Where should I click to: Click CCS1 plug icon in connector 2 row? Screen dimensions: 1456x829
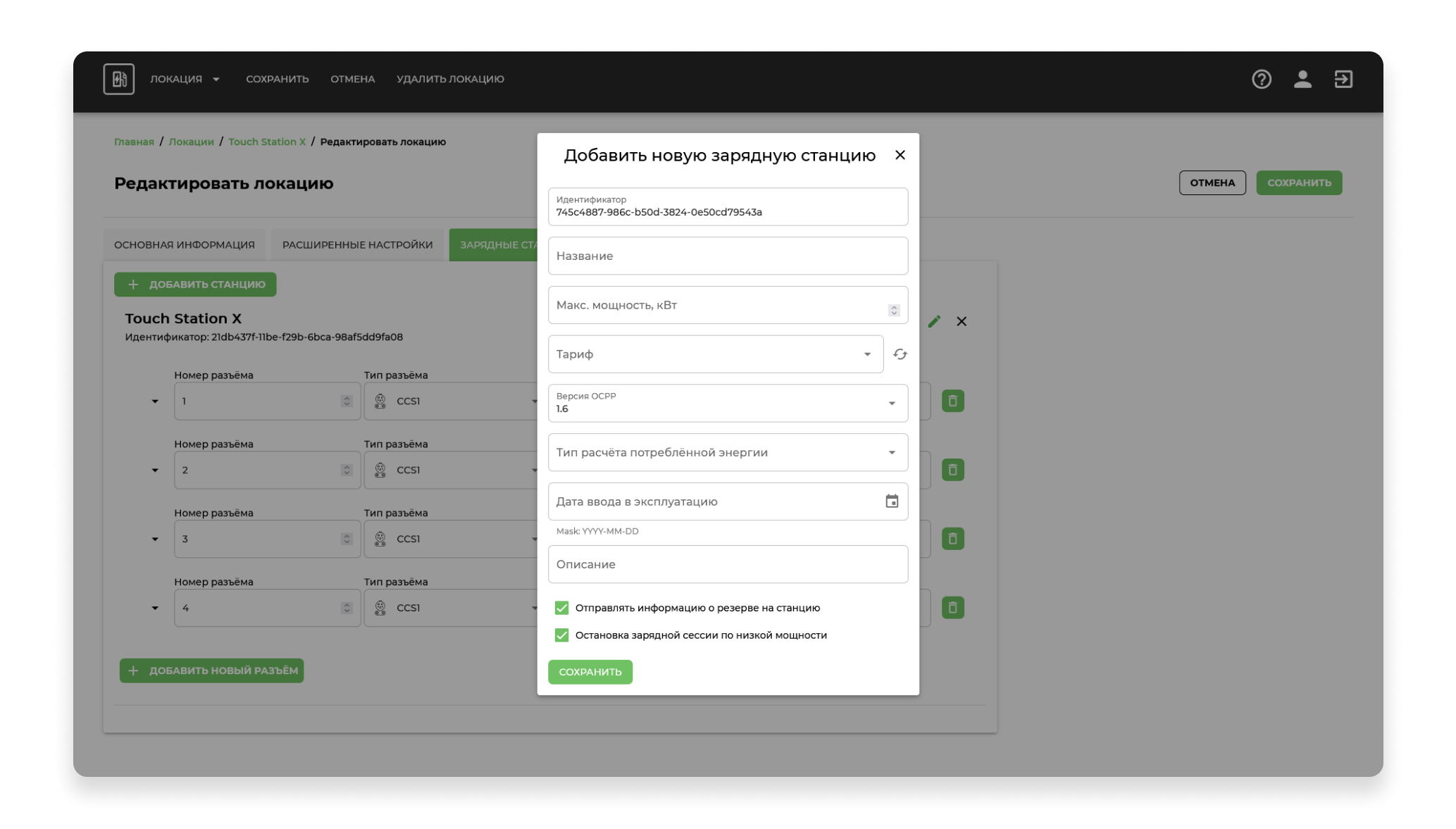coord(380,470)
